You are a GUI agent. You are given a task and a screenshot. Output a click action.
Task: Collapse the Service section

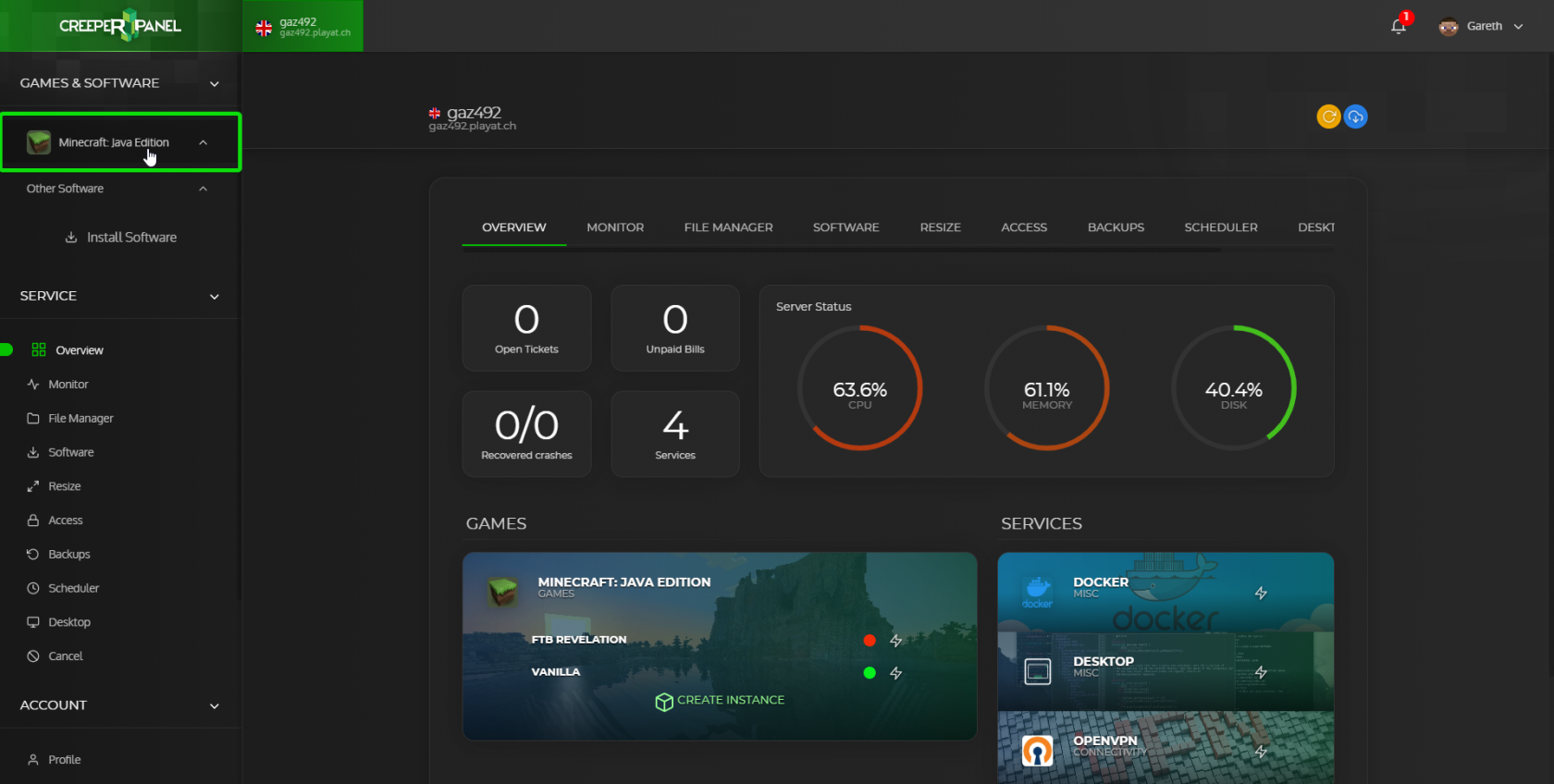click(215, 297)
